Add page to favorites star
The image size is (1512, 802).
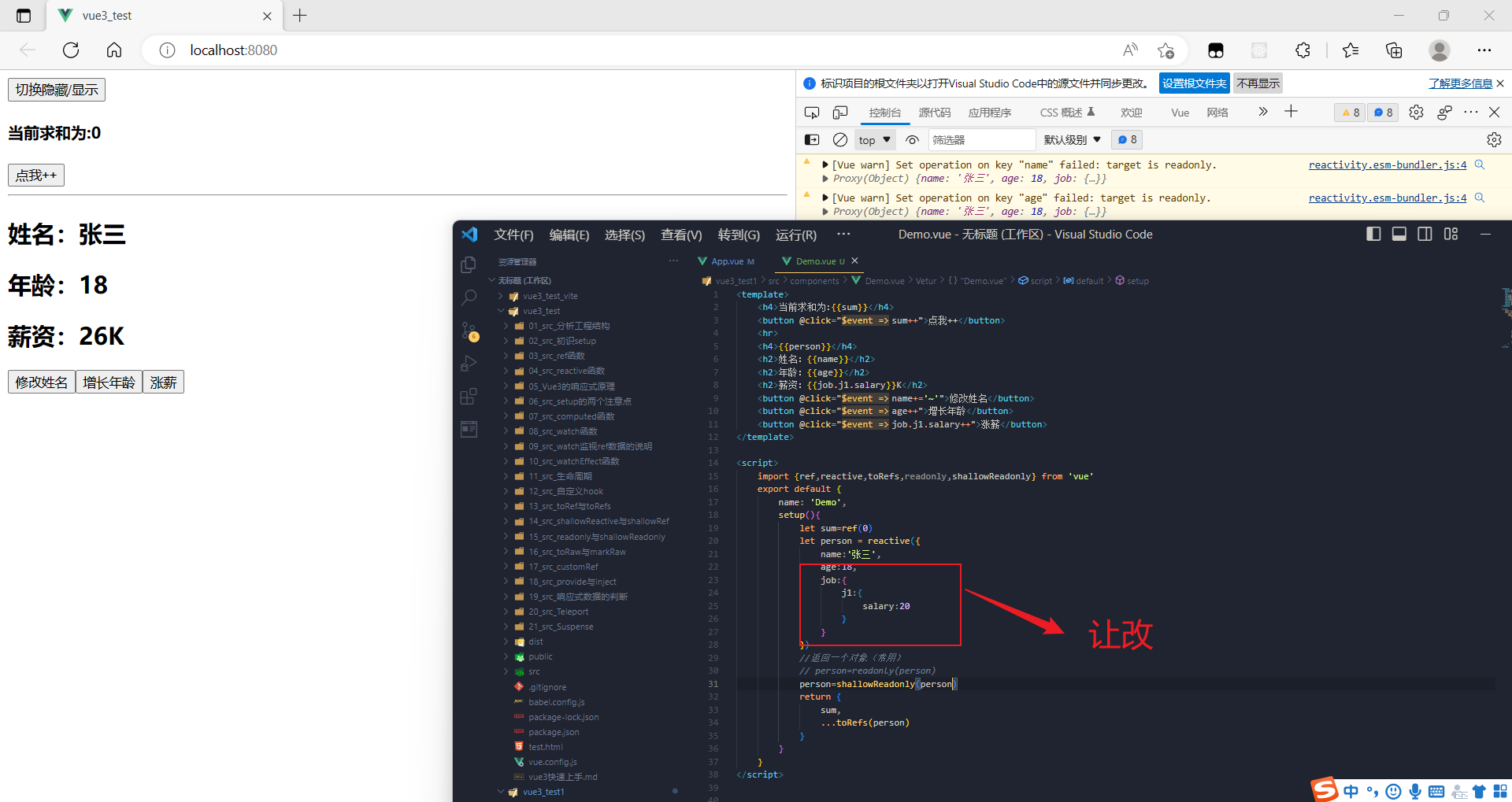[1166, 50]
